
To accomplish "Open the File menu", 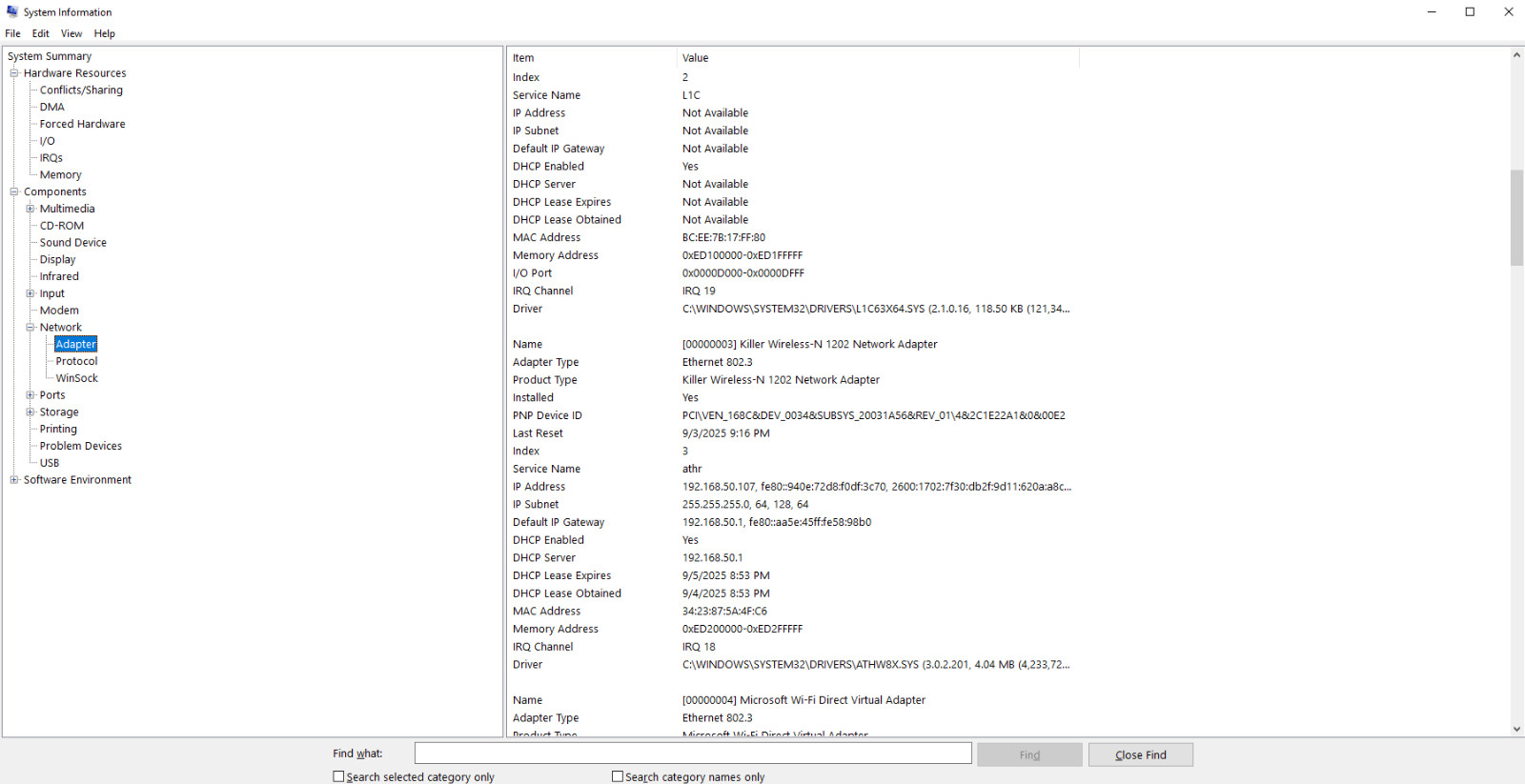I will coord(13,33).
